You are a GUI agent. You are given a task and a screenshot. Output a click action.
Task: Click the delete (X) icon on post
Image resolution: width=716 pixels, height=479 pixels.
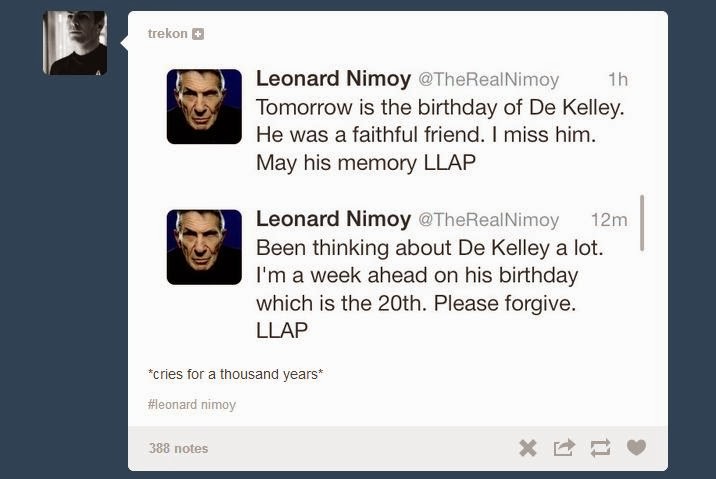(528, 448)
